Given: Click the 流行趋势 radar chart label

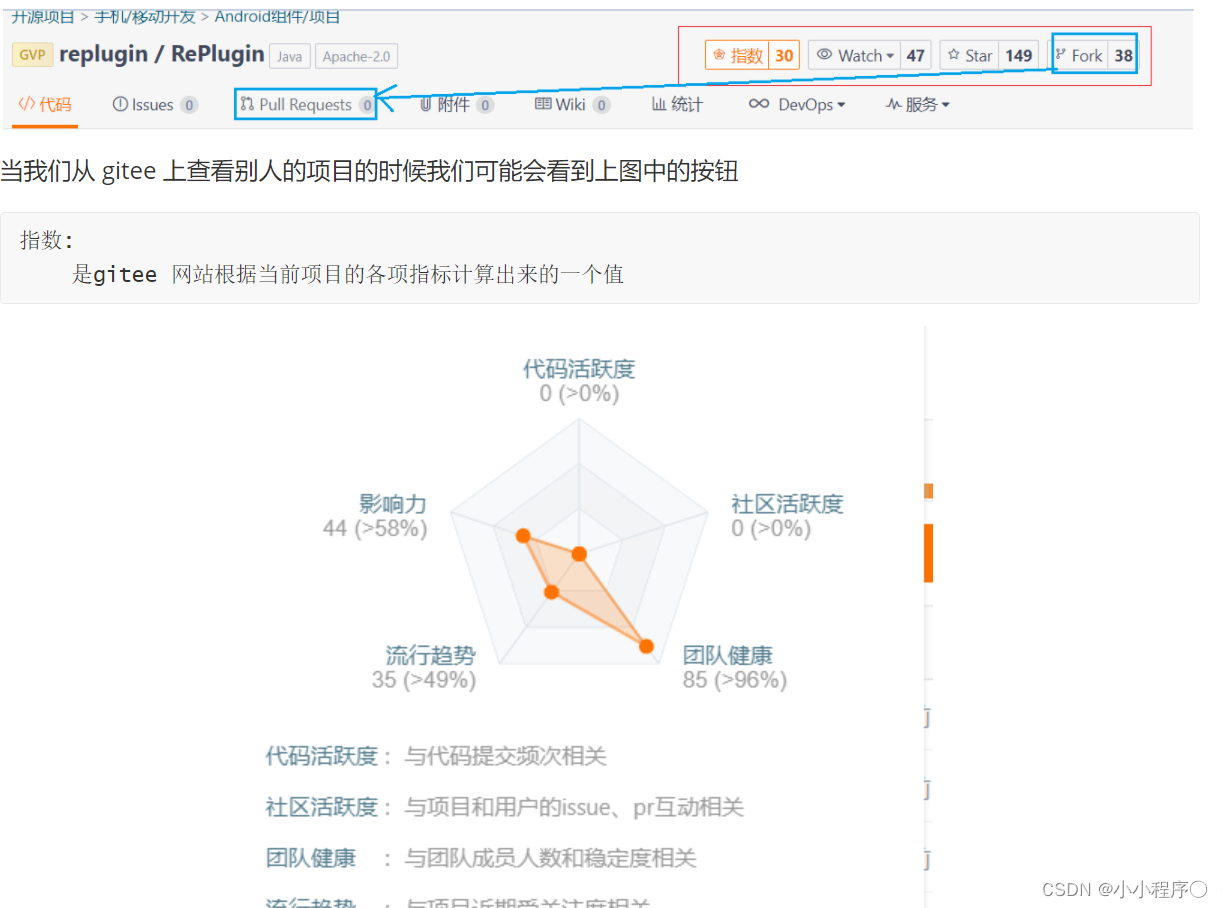Looking at the screenshot, I should pos(431,656).
